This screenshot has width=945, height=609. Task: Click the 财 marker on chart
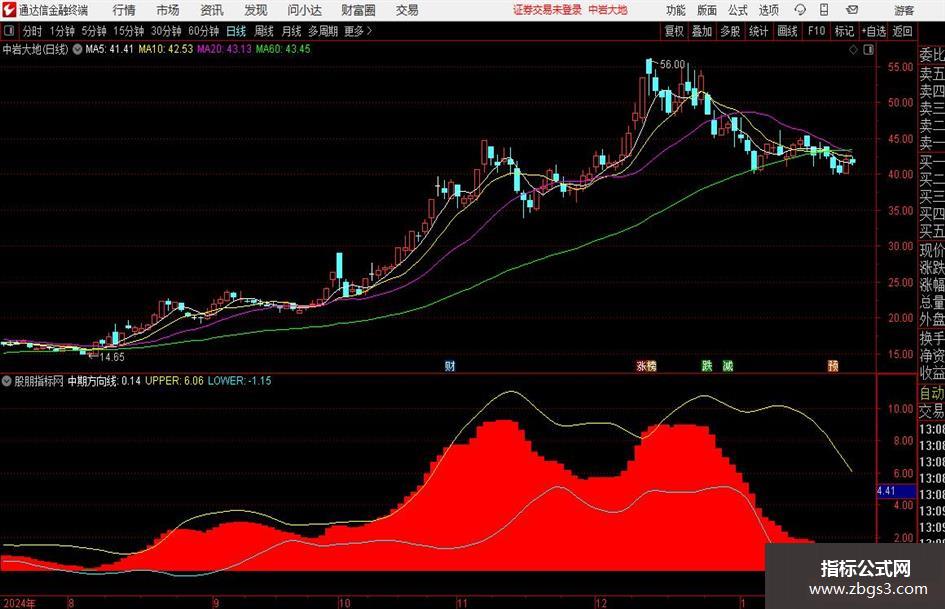tap(450, 366)
